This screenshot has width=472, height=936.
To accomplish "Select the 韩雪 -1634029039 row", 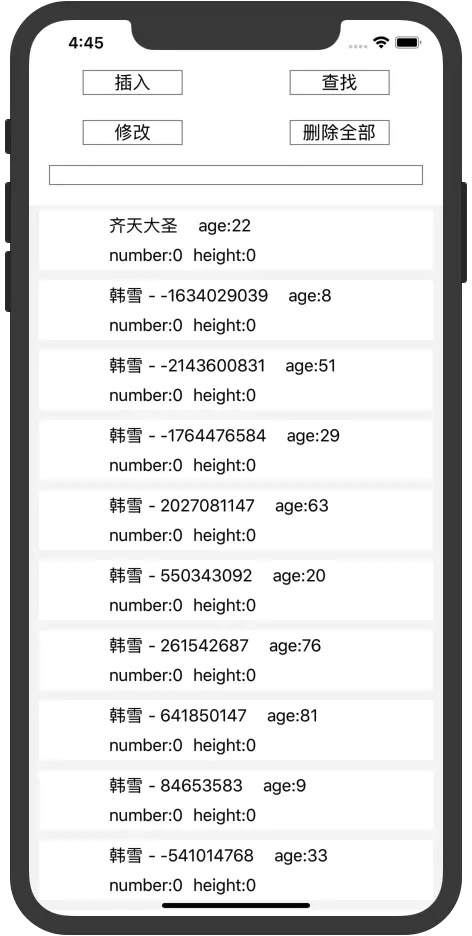I will pos(236,310).
